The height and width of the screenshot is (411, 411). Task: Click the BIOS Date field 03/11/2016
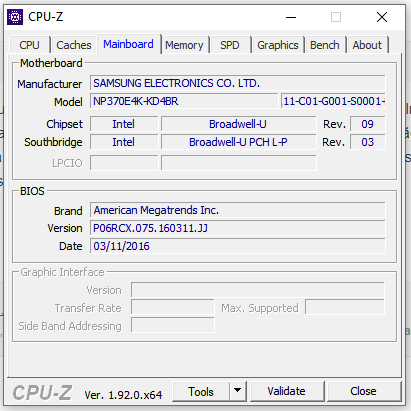(237, 246)
